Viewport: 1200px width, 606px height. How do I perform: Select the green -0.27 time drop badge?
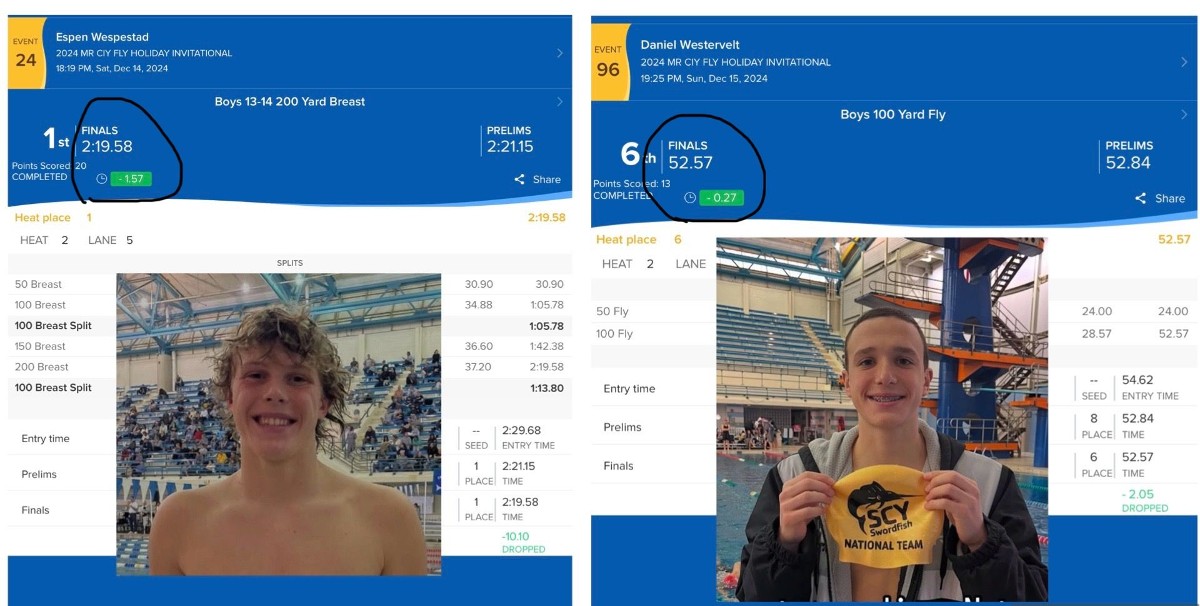point(721,198)
